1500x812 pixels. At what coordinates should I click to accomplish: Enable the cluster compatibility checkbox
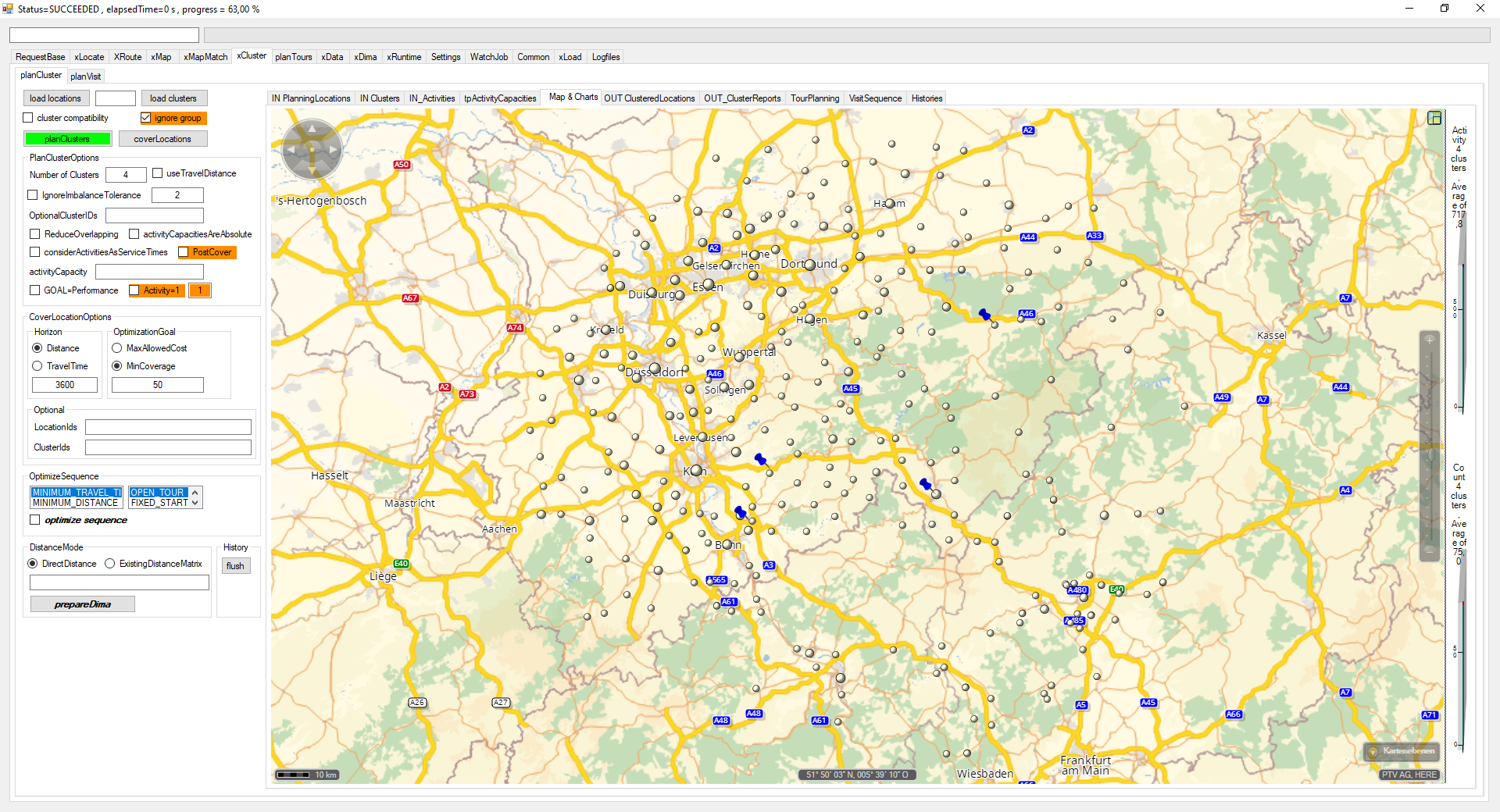[28, 118]
